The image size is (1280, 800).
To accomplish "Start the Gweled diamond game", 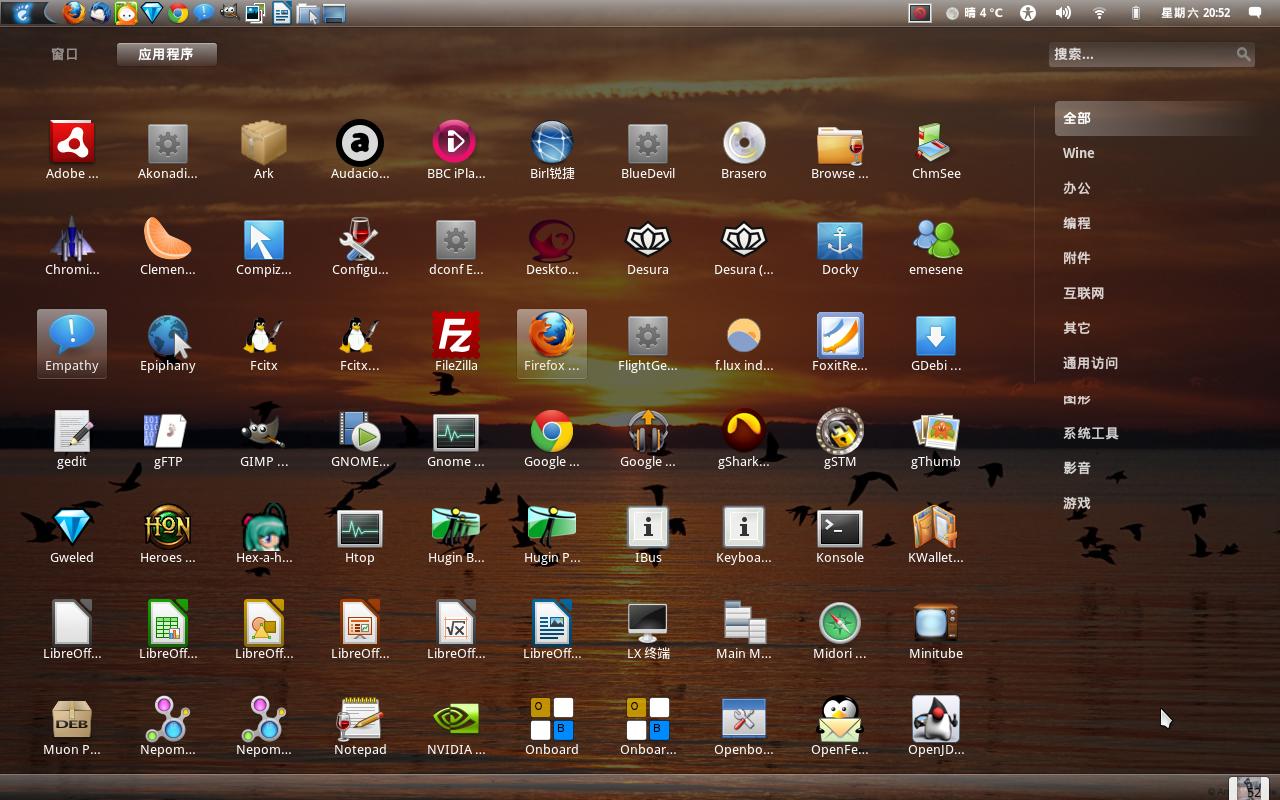I will [x=72, y=527].
